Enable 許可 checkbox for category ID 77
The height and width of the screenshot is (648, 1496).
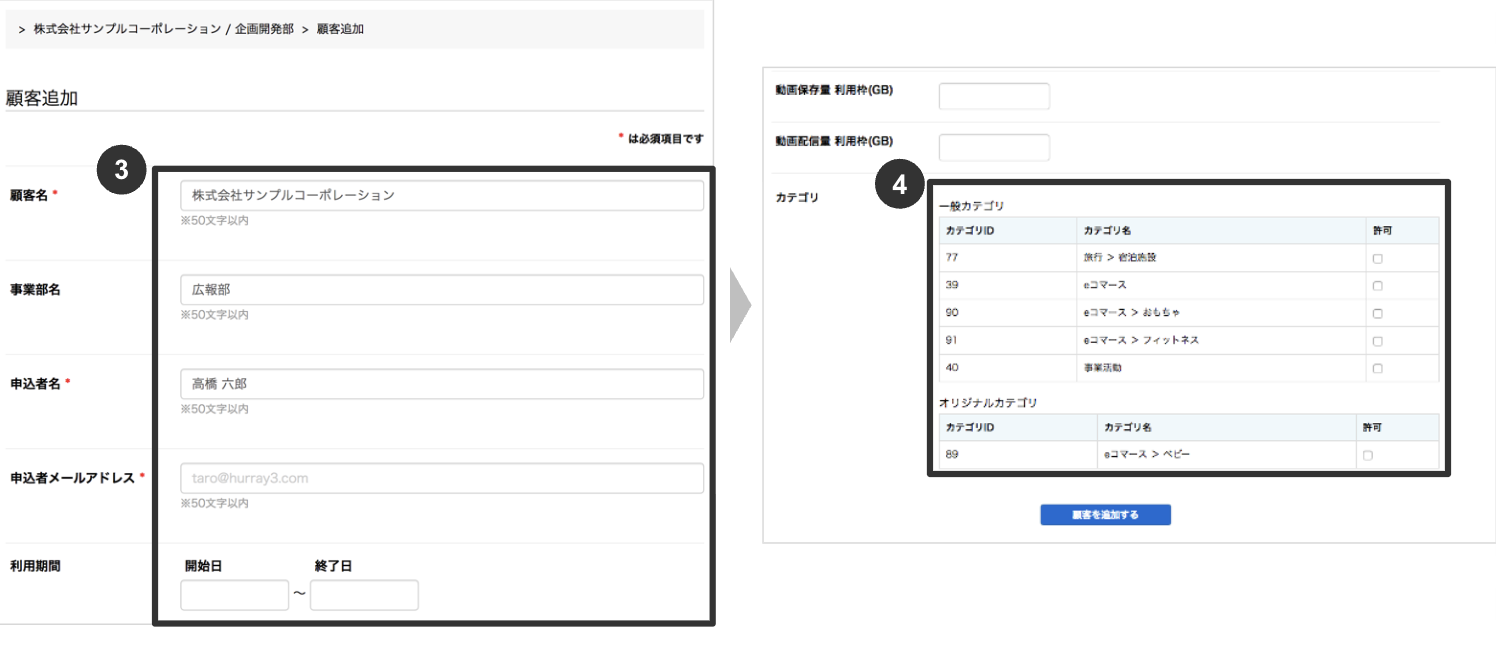[1378, 257]
